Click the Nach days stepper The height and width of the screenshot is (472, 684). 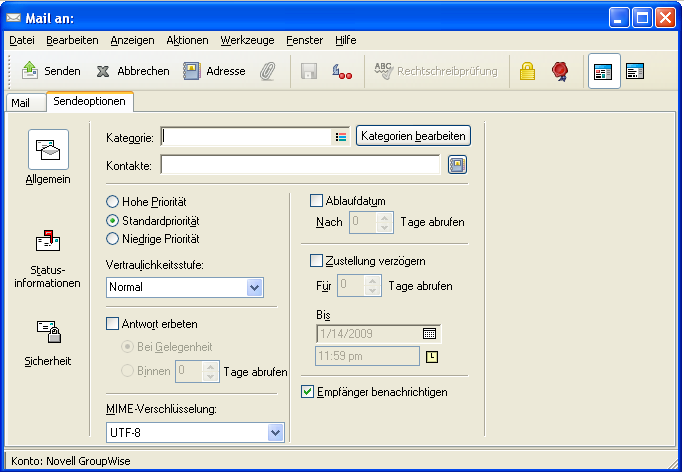pos(384,222)
